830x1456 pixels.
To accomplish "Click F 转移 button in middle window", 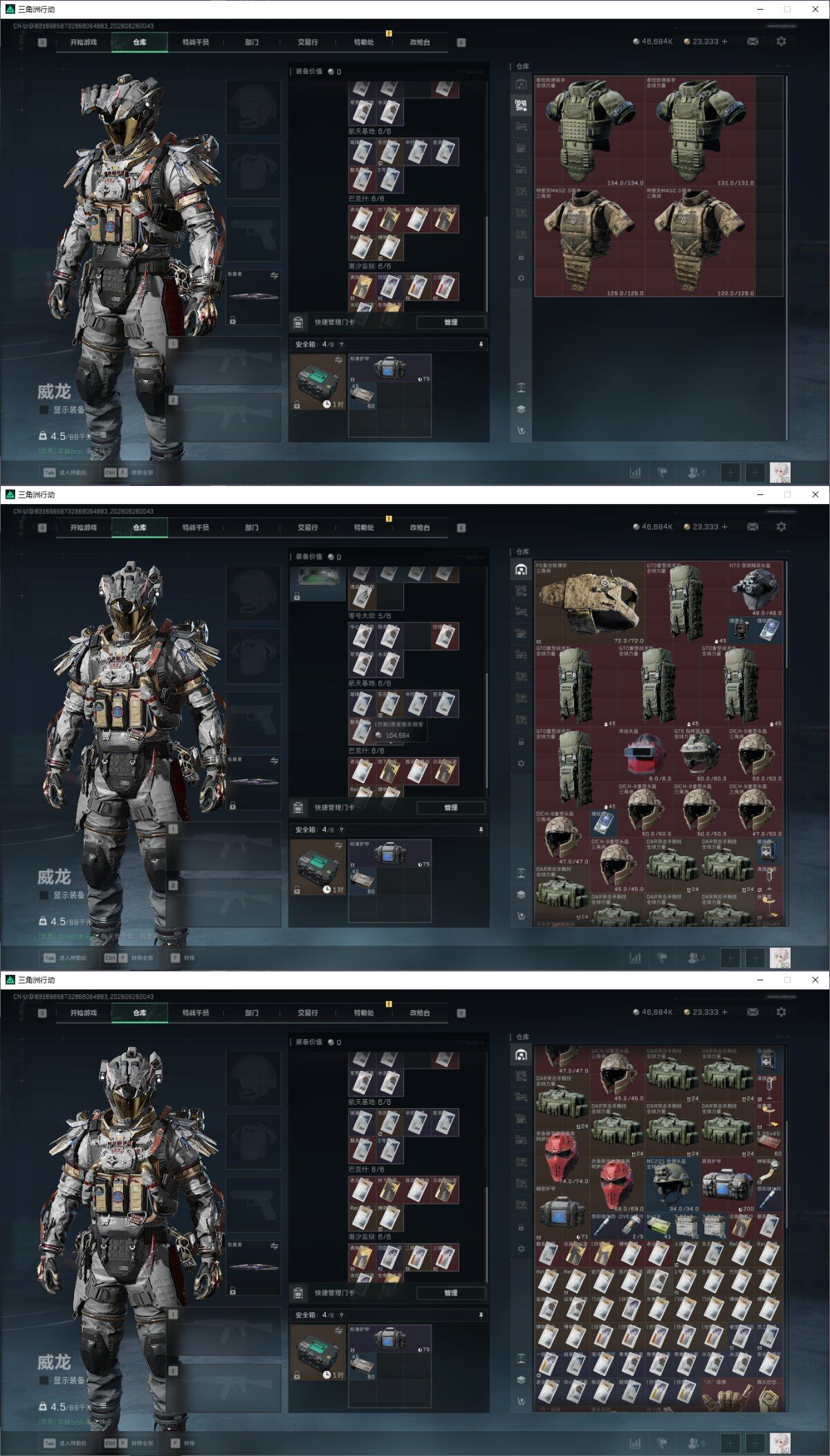I will click(x=183, y=958).
